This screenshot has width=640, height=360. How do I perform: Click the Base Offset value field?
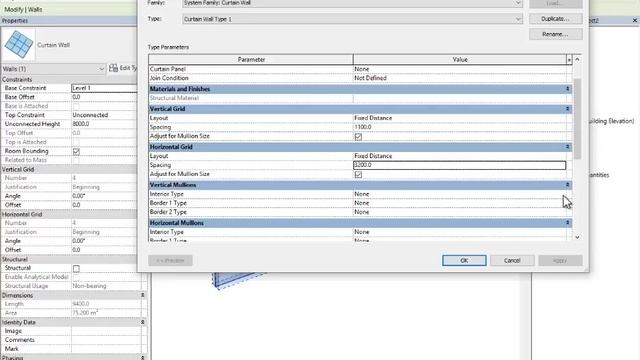(104, 97)
